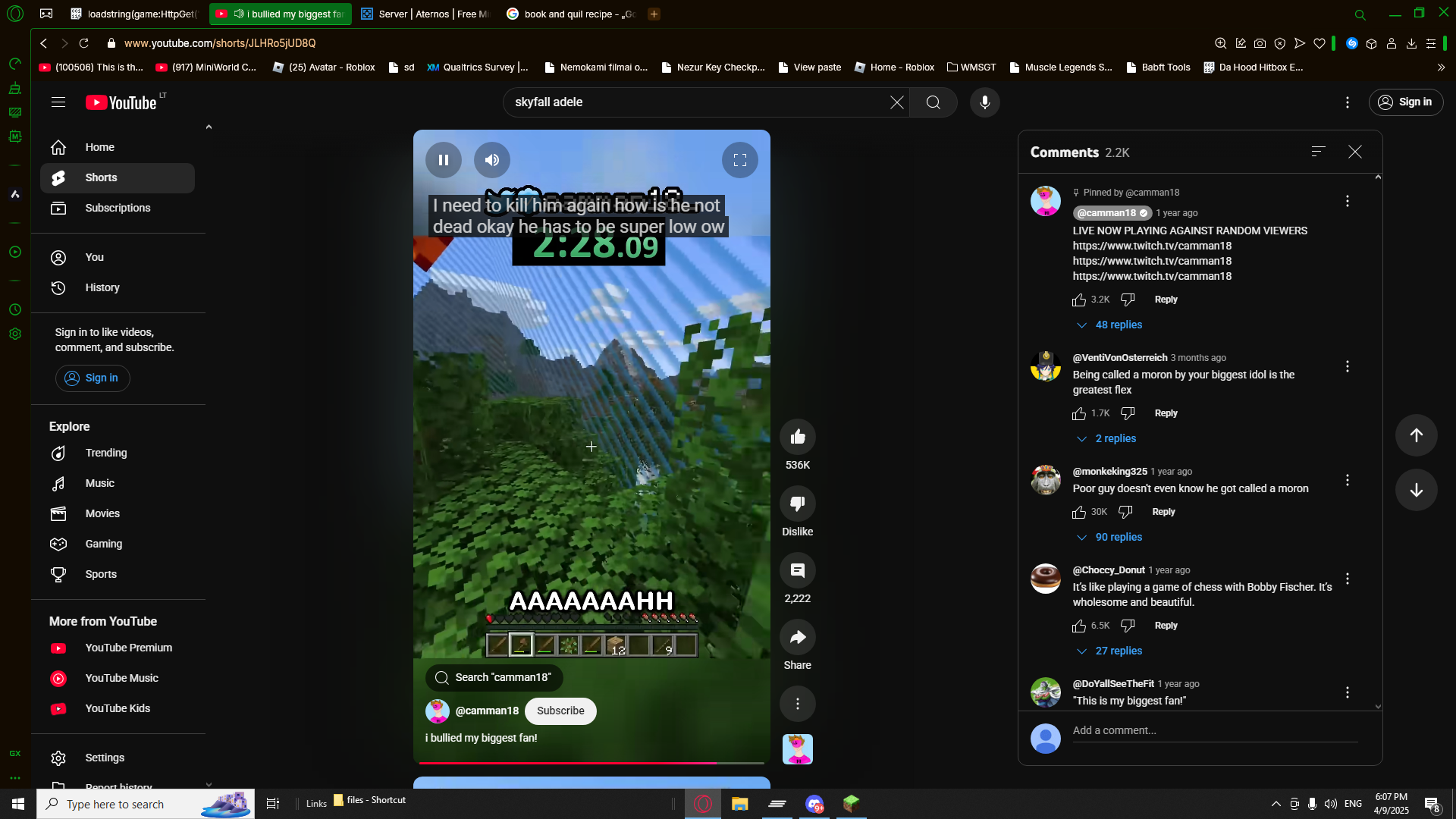The width and height of the screenshot is (1456, 819).
Task: Reply to the Choccy_Donut comment
Action: (1166, 626)
